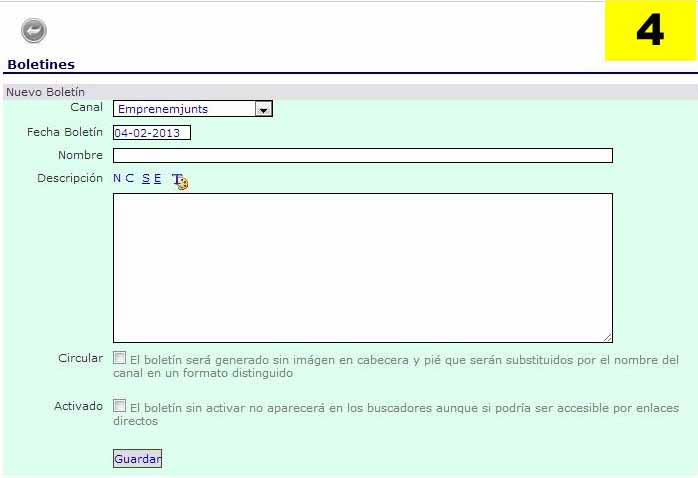Click into the Nombre text field
698x478 pixels.
click(x=362, y=155)
